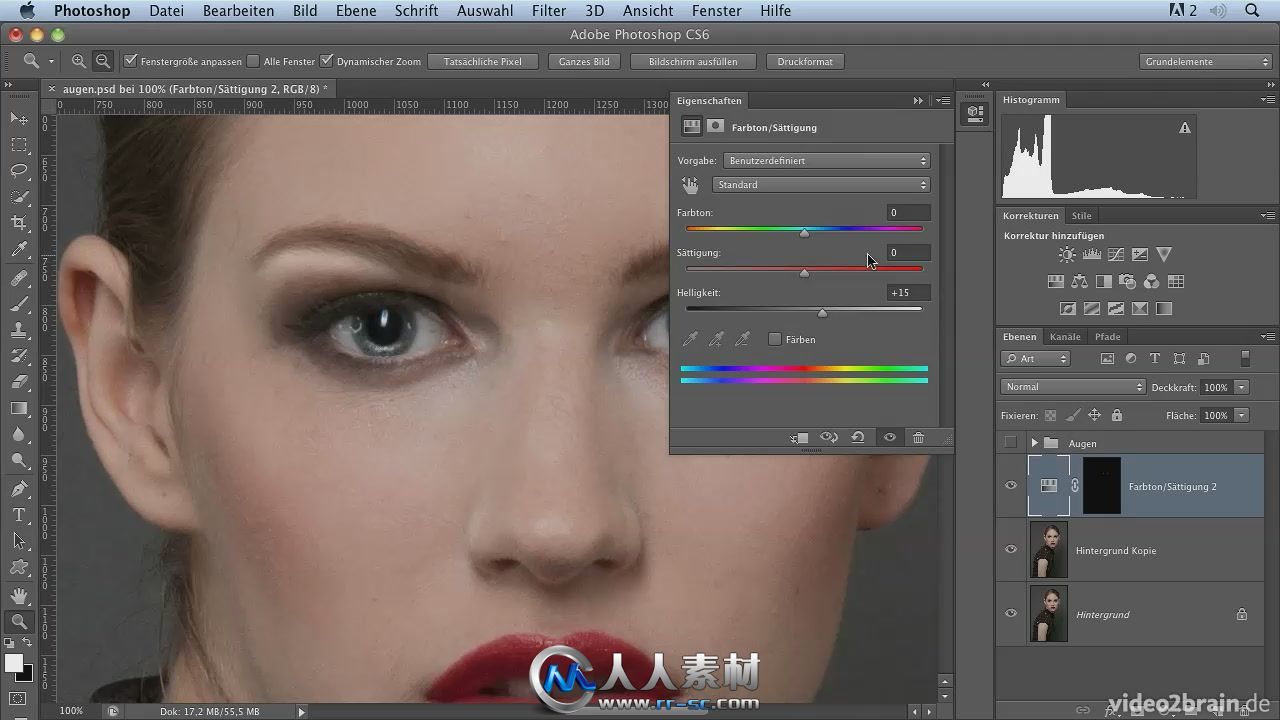Toggle Dynamischer Zoom checkbox
Image resolution: width=1280 pixels, height=720 pixels.
pos(327,61)
